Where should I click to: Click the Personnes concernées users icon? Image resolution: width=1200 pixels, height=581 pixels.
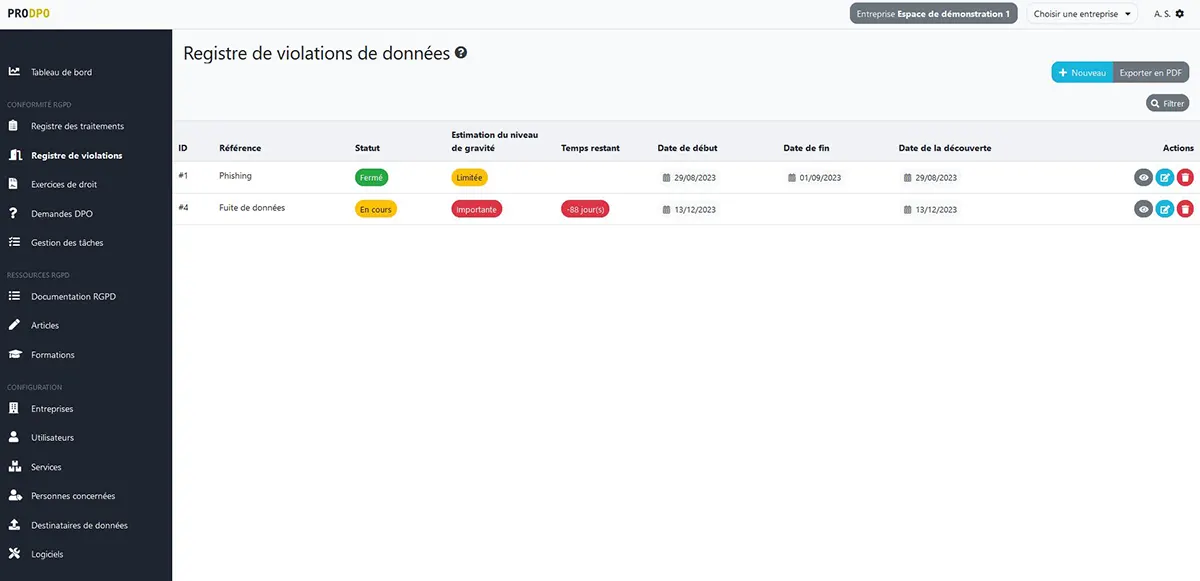coord(14,495)
